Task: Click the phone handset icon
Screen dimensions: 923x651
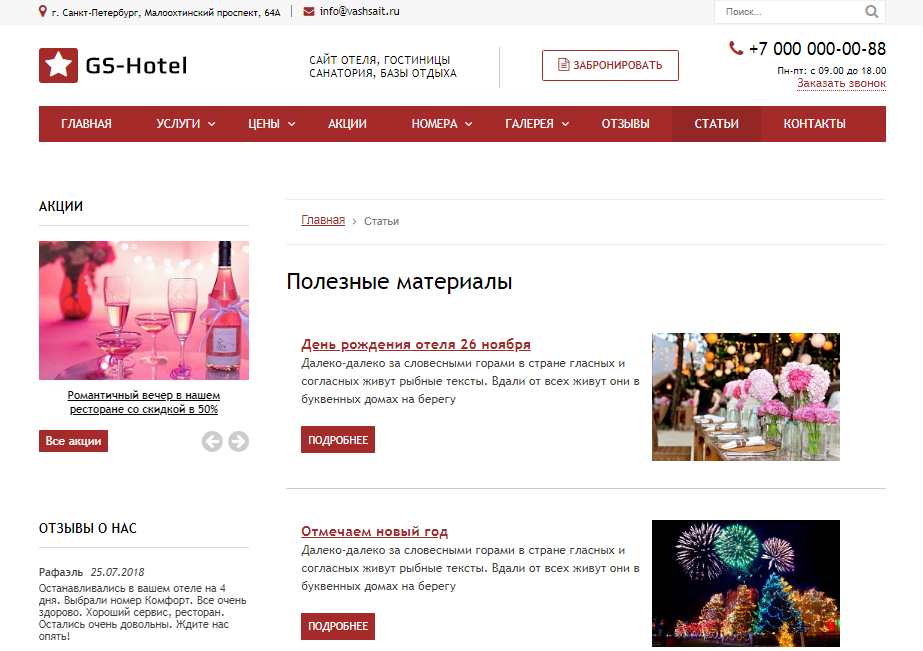Action: [736, 48]
